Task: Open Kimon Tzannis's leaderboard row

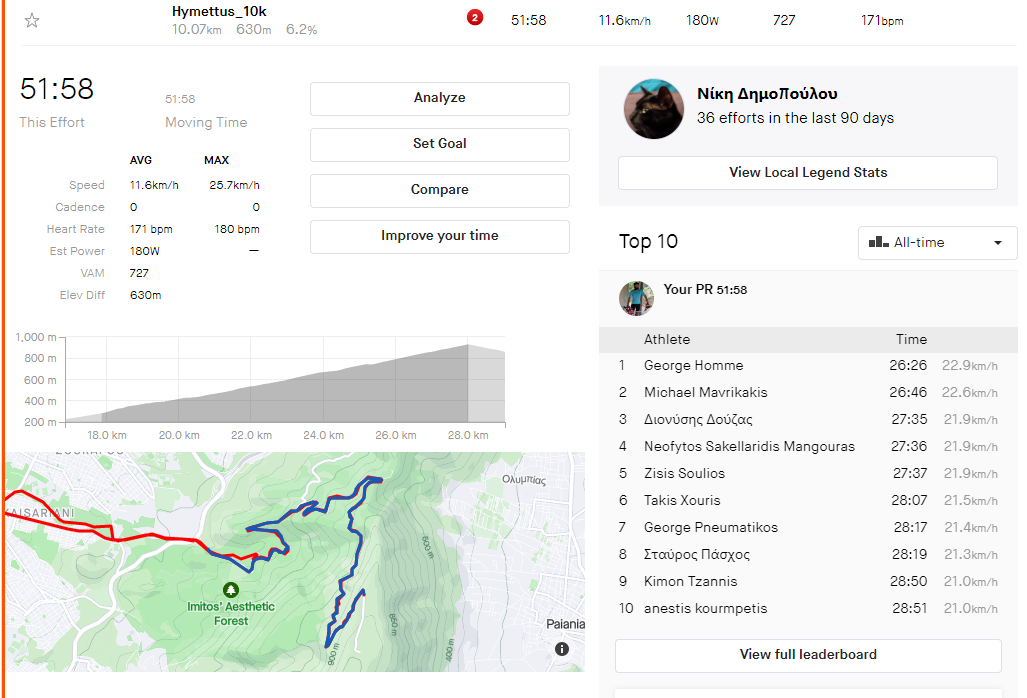Action: (690, 582)
